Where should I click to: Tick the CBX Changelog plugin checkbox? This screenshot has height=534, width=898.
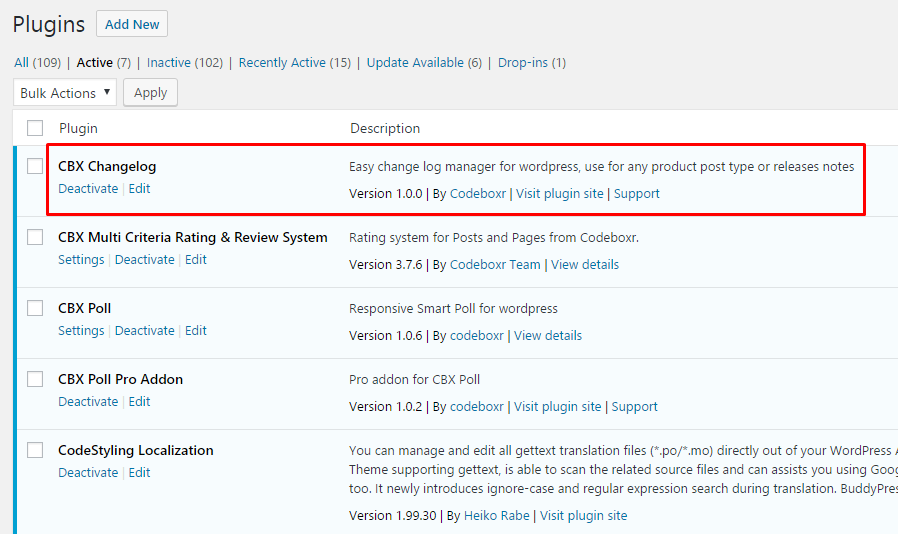[35, 166]
